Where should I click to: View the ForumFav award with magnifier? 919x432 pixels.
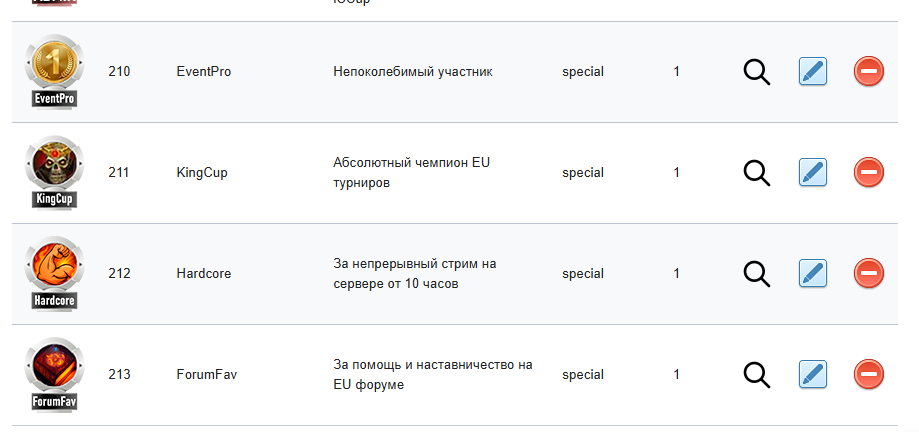pos(757,375)
